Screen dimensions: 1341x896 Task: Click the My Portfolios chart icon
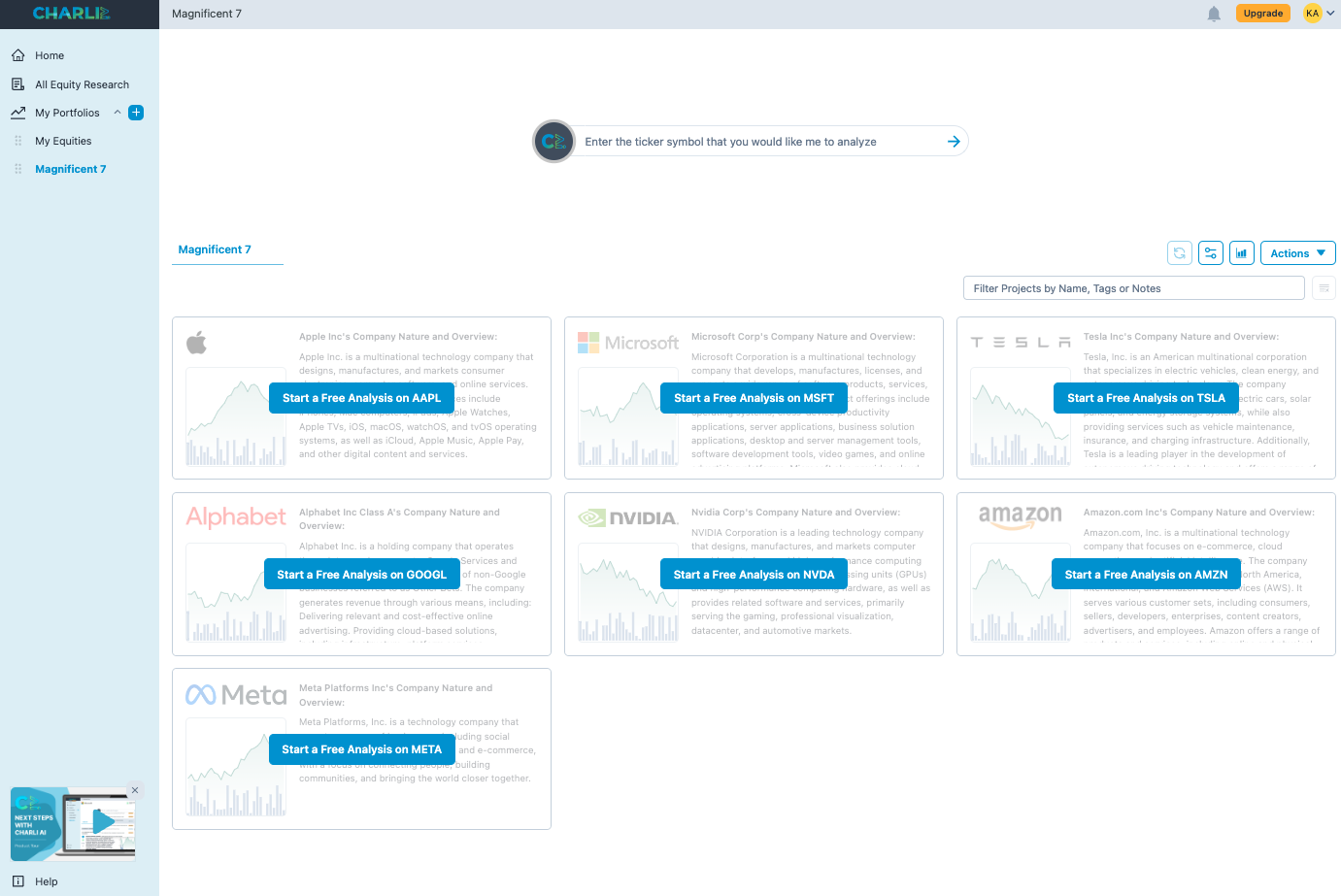click(17, 113)
